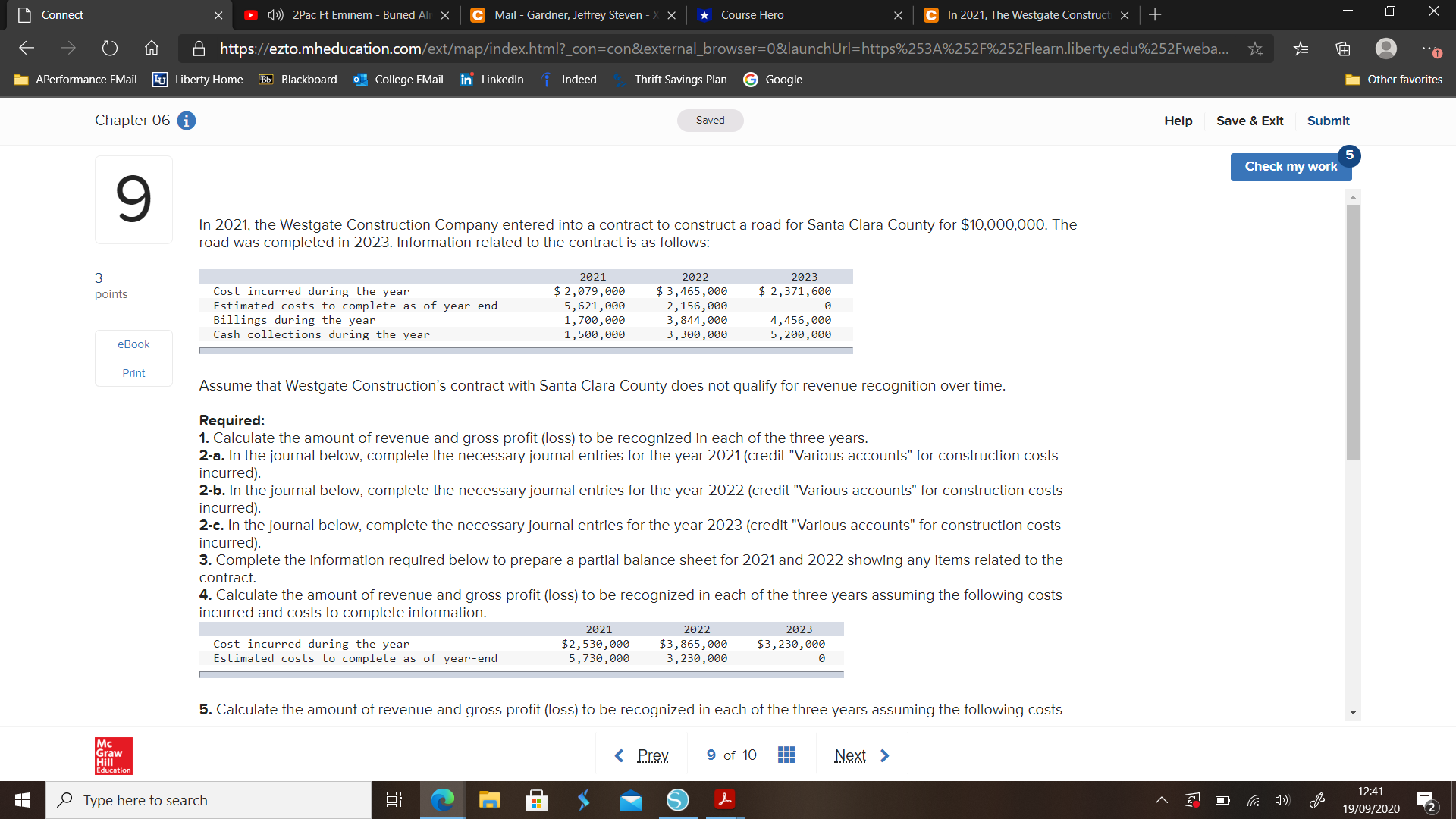Open browser collections icon
1456x819 pixels.
point(1343,49)
